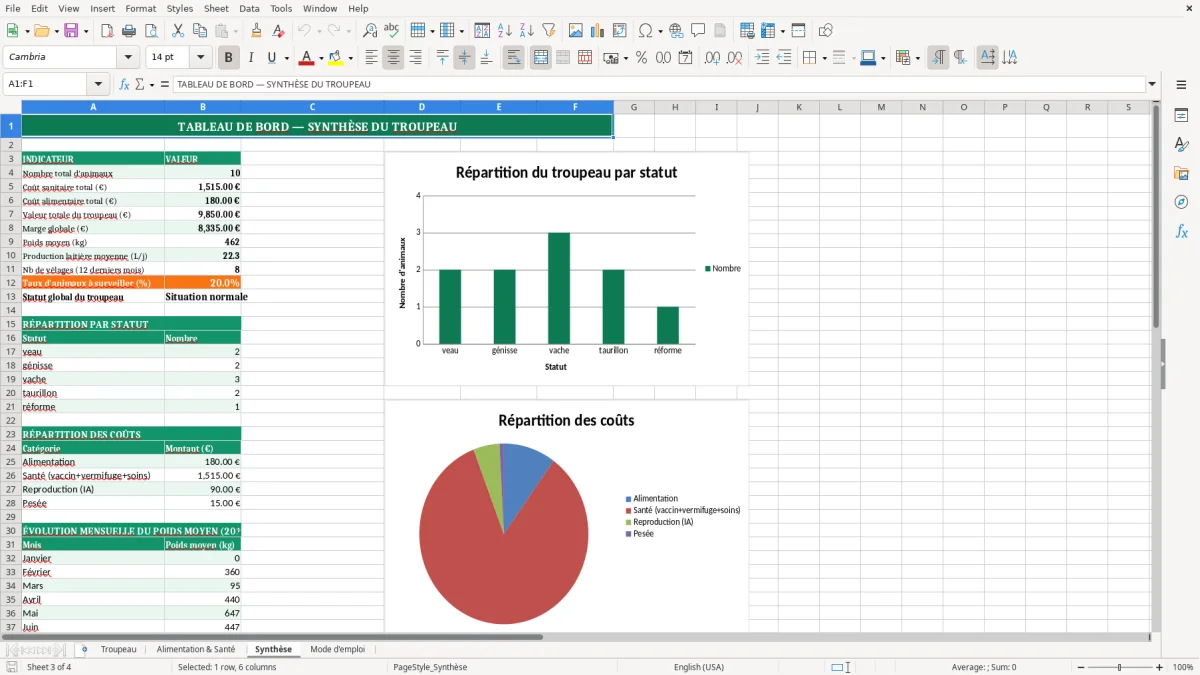Open Find & Replace icon
The height and width of the screenshot is (675, 1200).
click(370, 31)
